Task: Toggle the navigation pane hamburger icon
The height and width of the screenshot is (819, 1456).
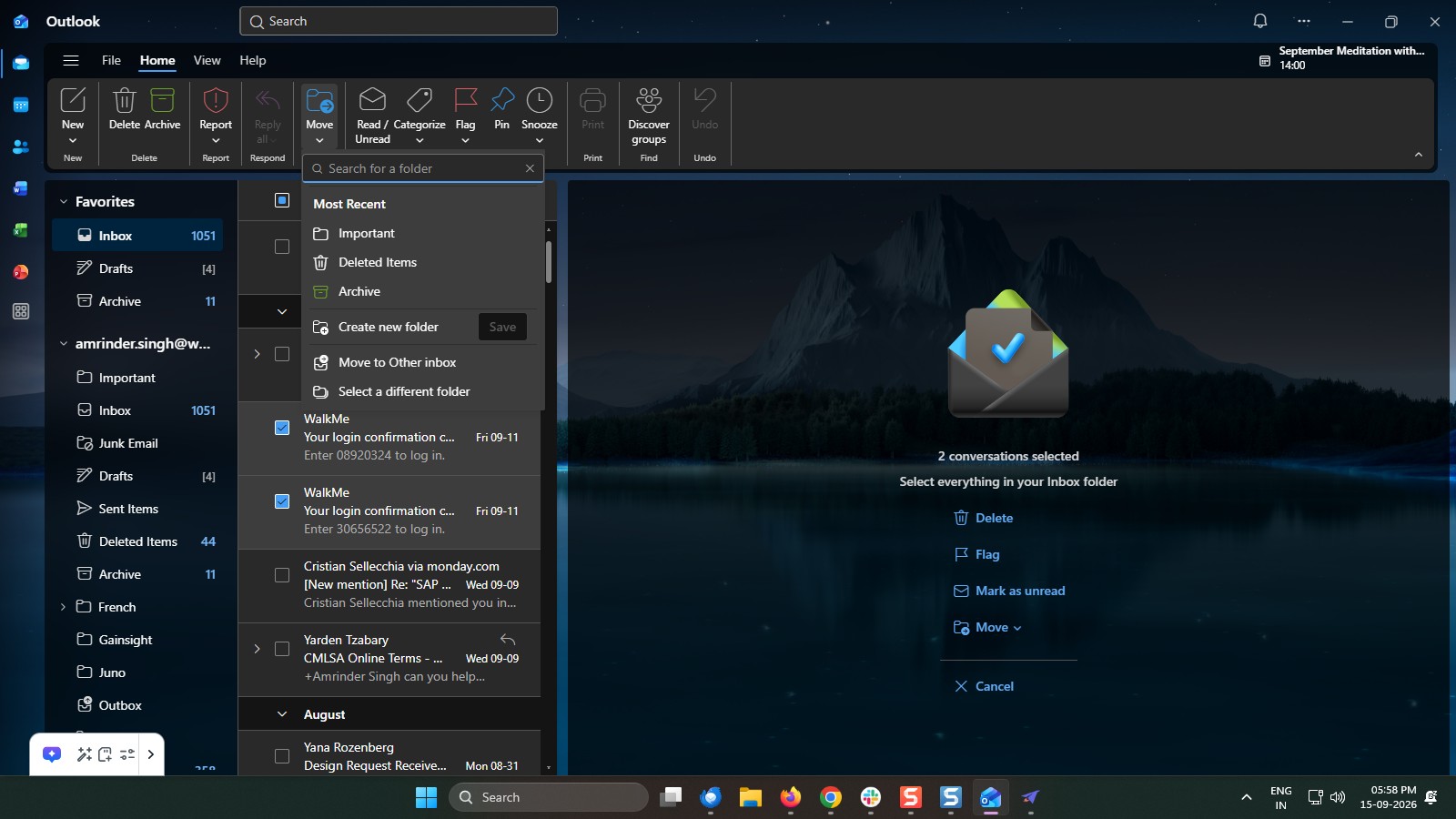Action: click(71, 60)
